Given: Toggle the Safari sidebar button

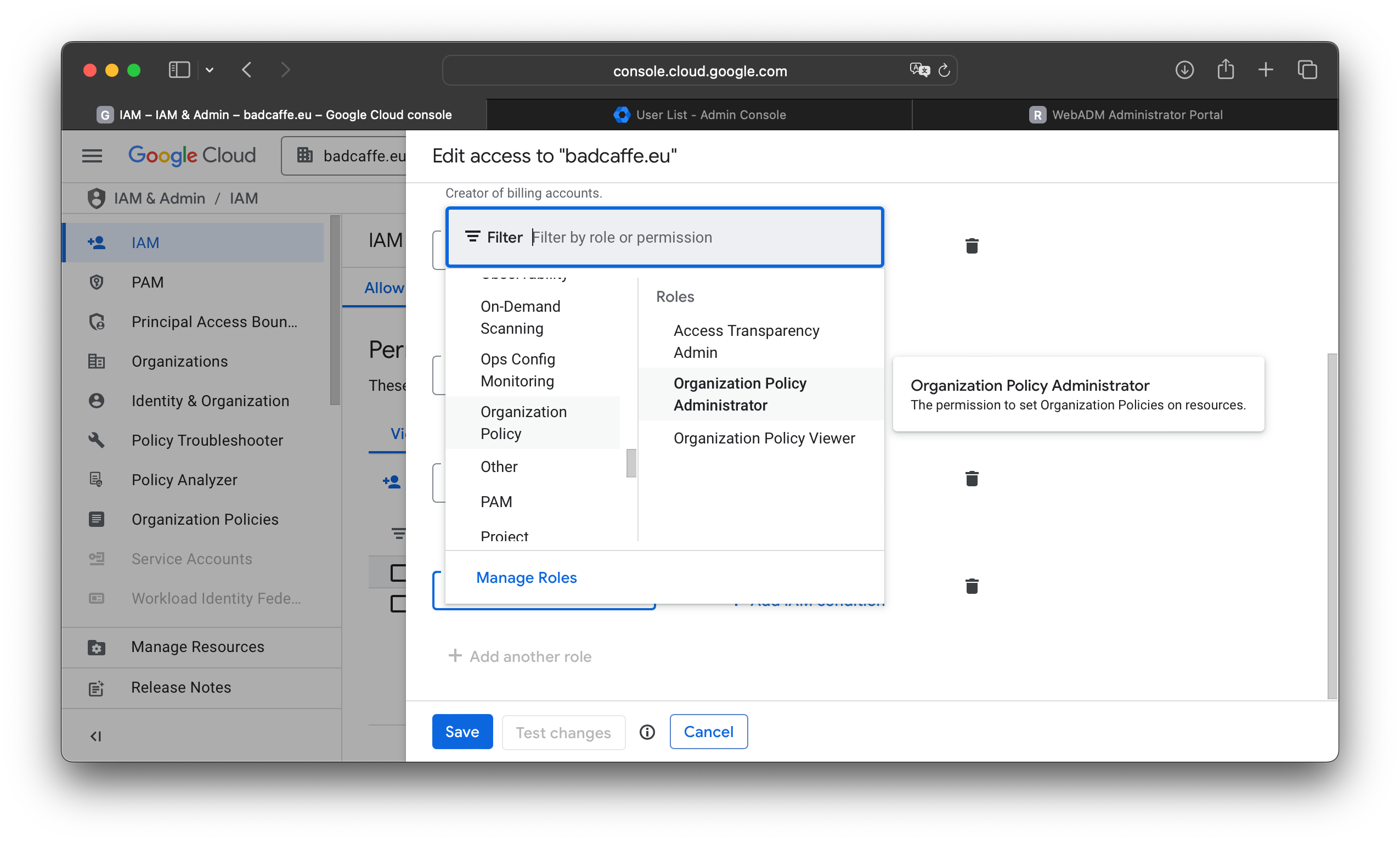Looking at the screenshot, I should click(x=179, y=70).
